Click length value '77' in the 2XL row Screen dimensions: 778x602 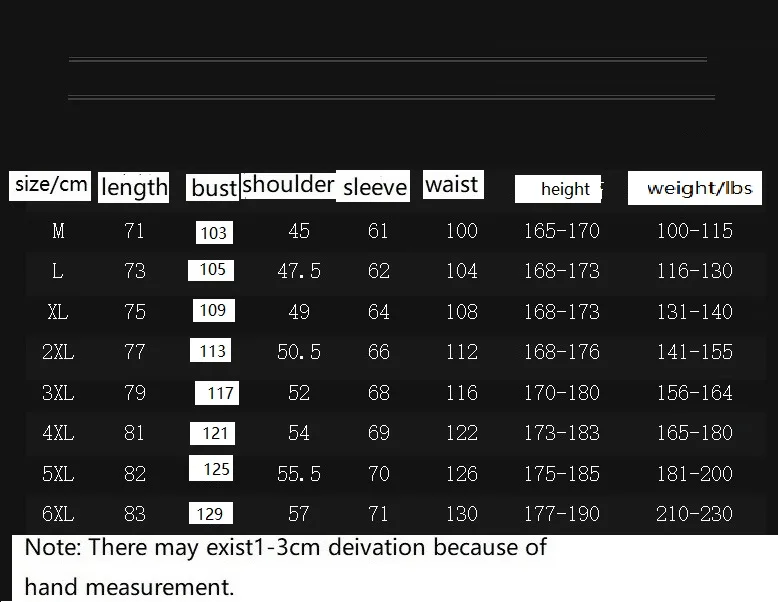[x=134, y=352]
